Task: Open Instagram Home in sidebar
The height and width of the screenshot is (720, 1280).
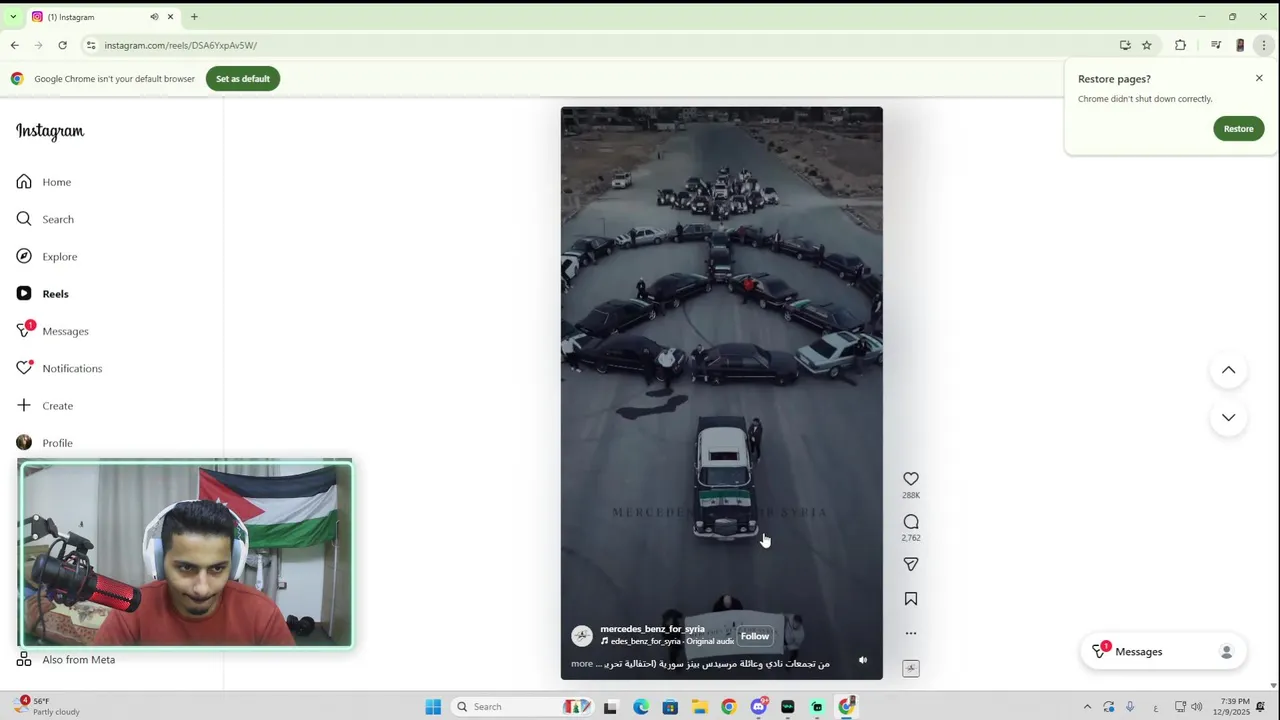Action: click(x=44, y=182)
